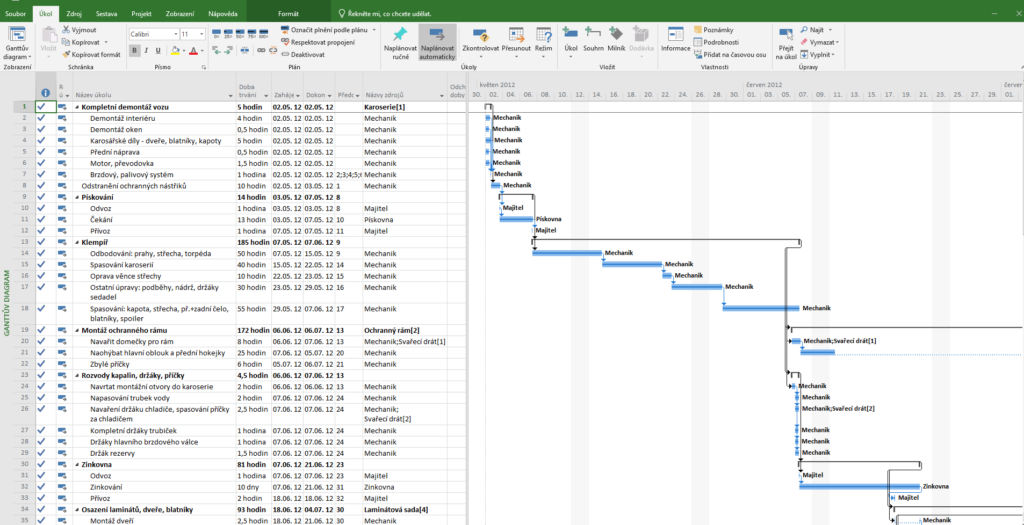Collapse the Pískování summary task
1024x525 pixels.
[x=77, y=198]
